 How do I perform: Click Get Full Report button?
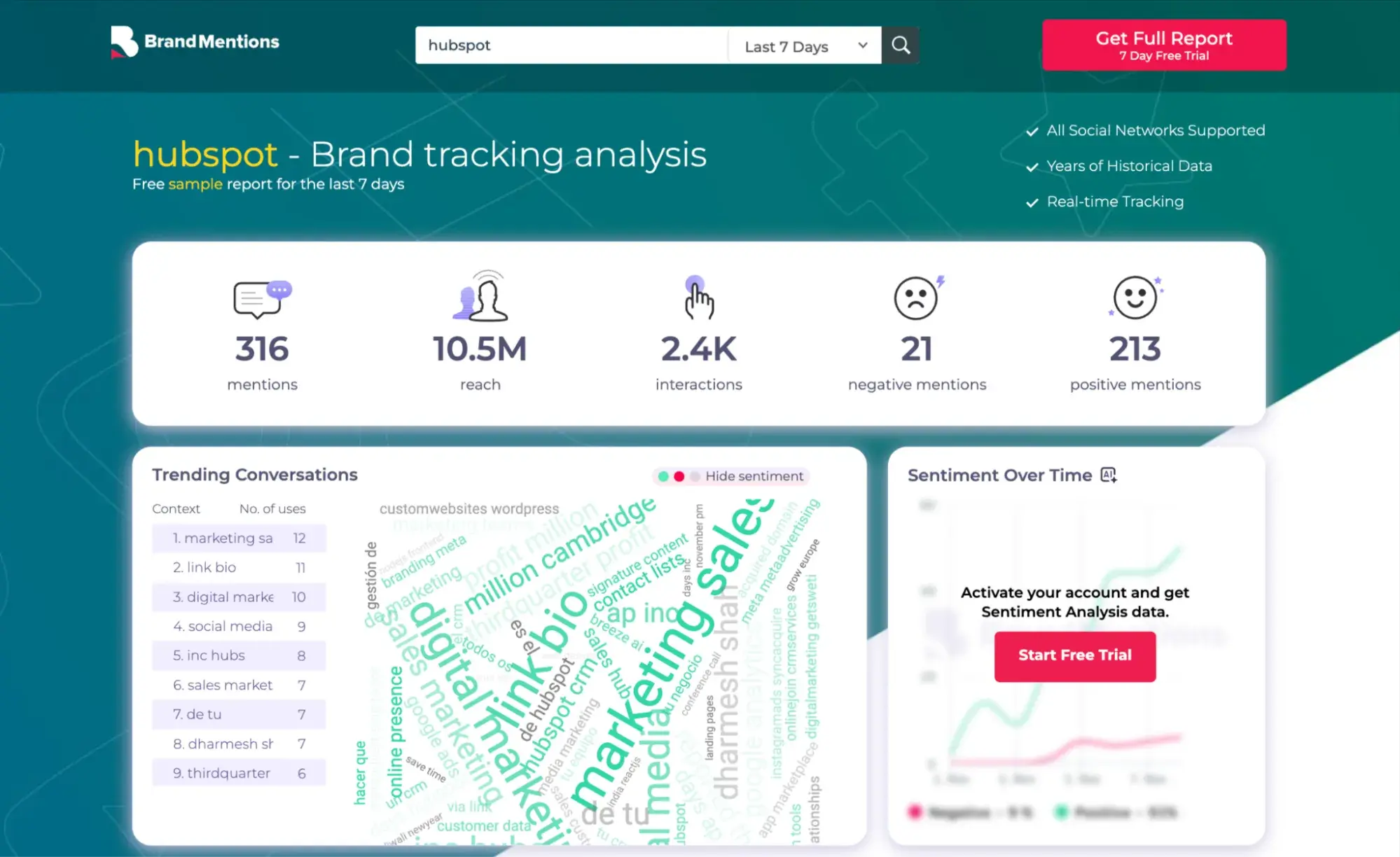pos(1164,45)
